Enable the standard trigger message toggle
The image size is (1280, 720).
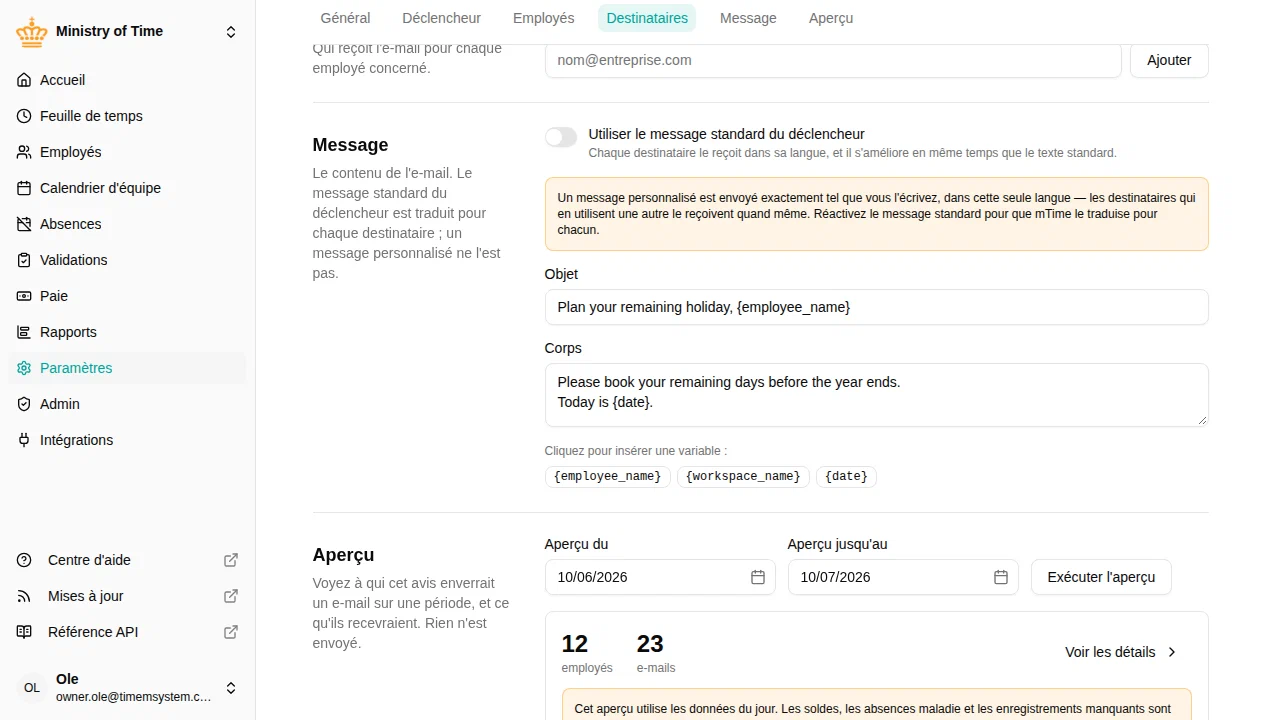point(561,137)
